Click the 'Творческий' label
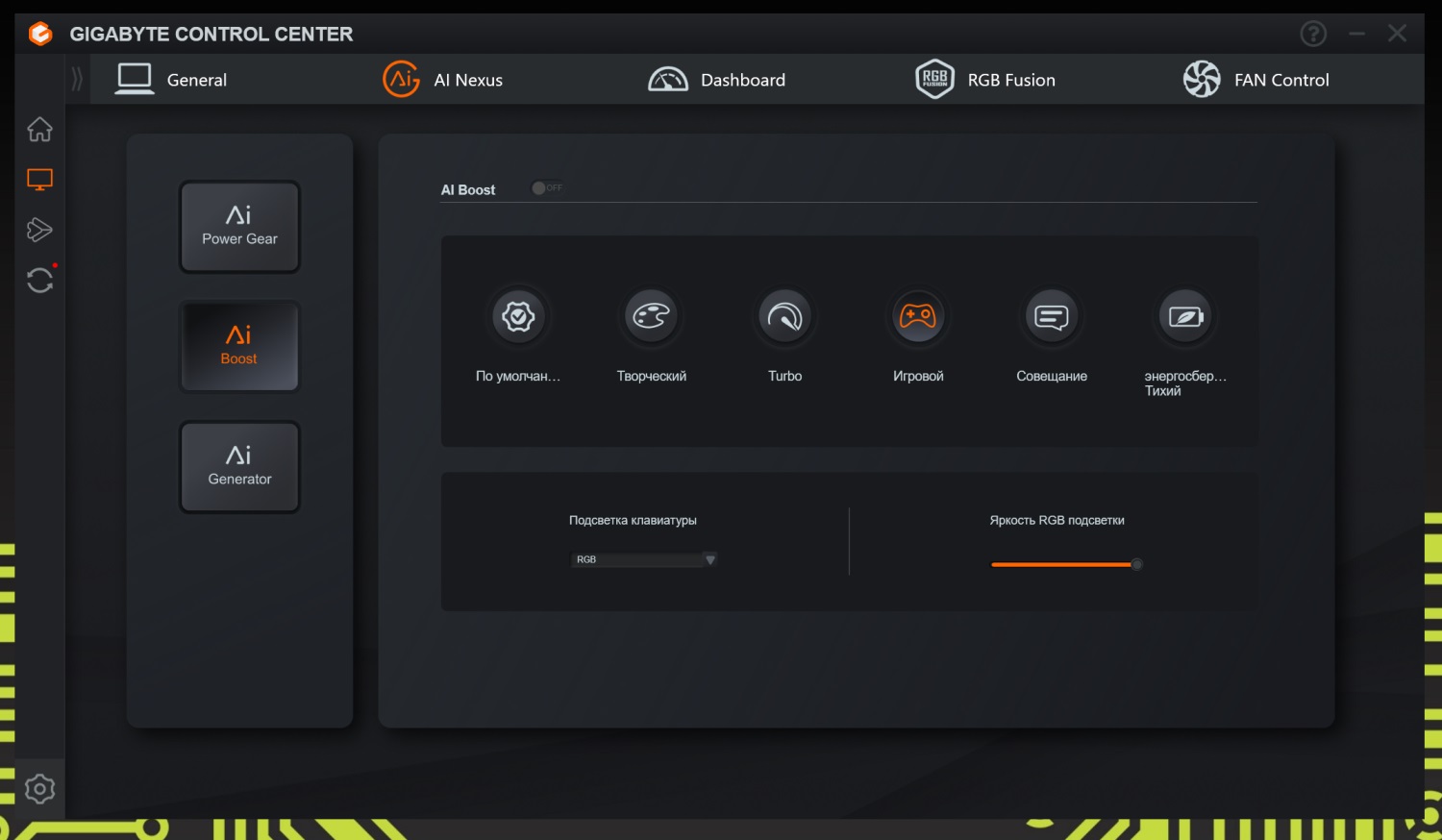This screenshot has height=840, width=1442. (x=652, y=377)
